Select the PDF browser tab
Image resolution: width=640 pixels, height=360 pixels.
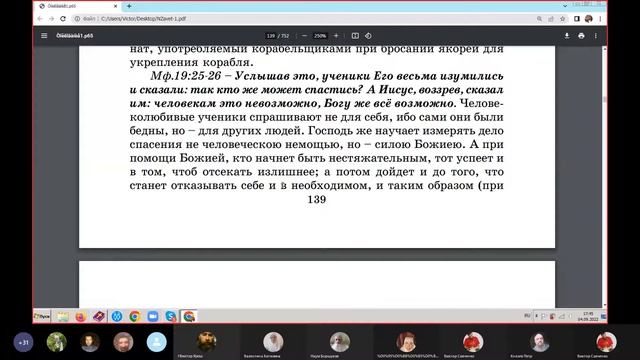coord(78,6)
